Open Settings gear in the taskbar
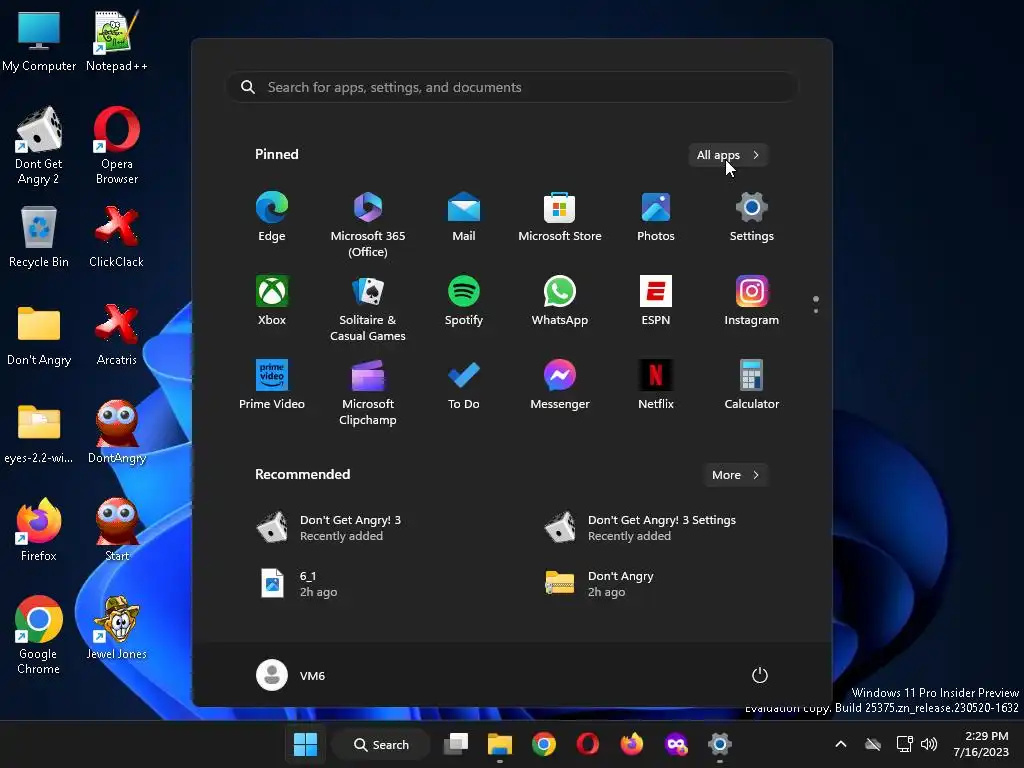This screenshot has height=768, width=1024. click(720, 744)
